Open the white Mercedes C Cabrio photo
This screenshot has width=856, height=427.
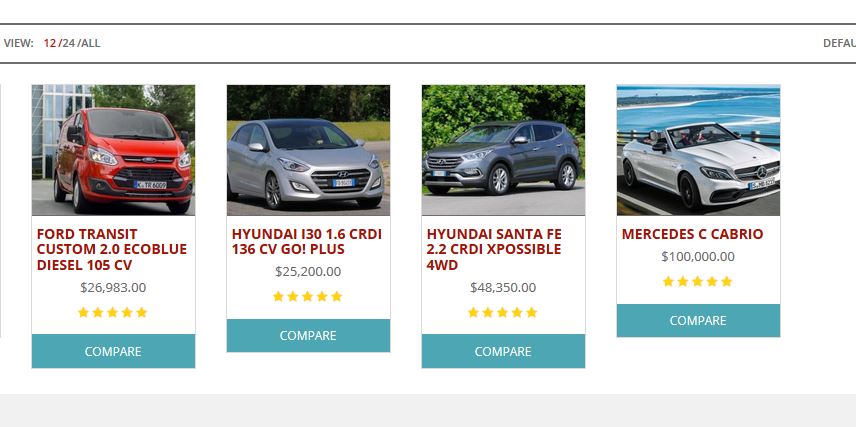coord(698,150)
